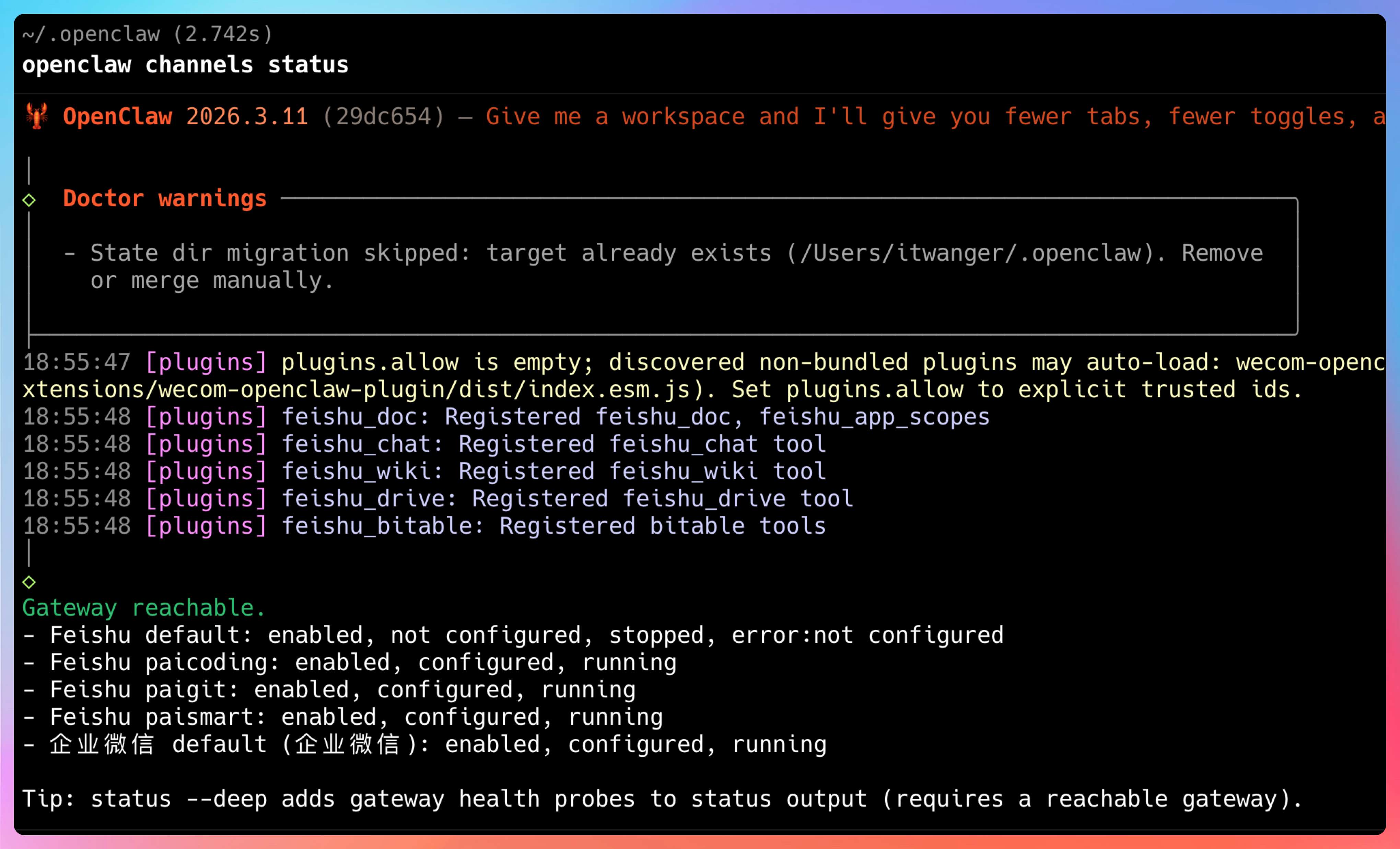Click the Doctor warnings heading

point(164,198)
